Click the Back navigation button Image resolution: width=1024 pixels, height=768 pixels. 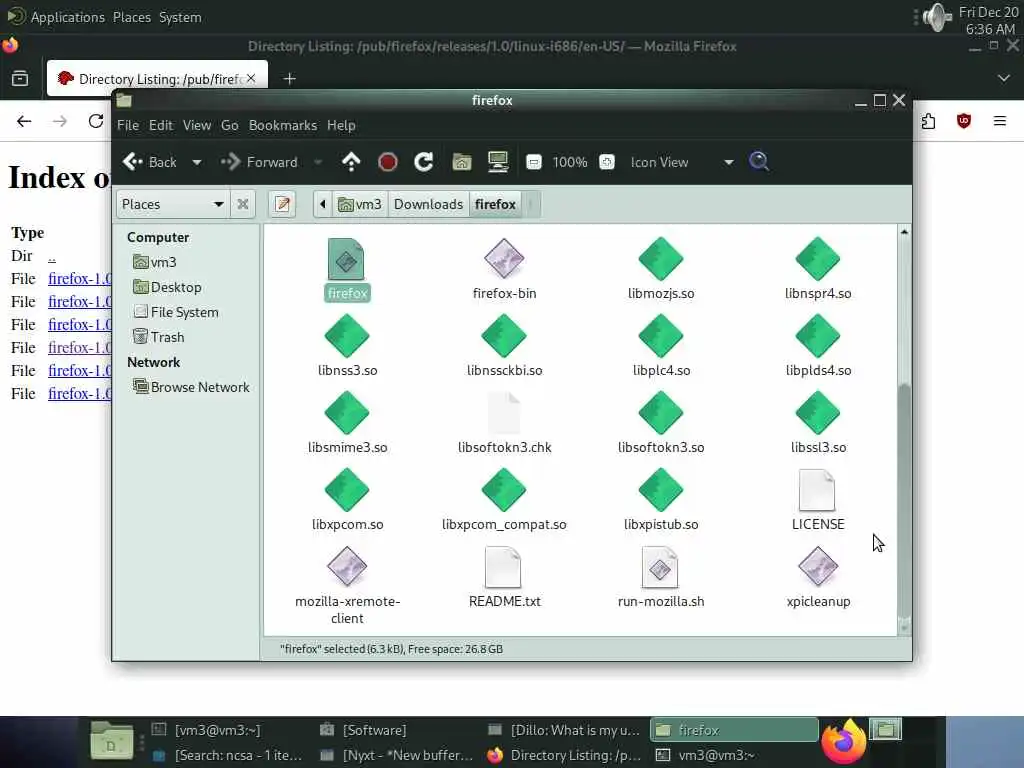(x=150, y=162)
